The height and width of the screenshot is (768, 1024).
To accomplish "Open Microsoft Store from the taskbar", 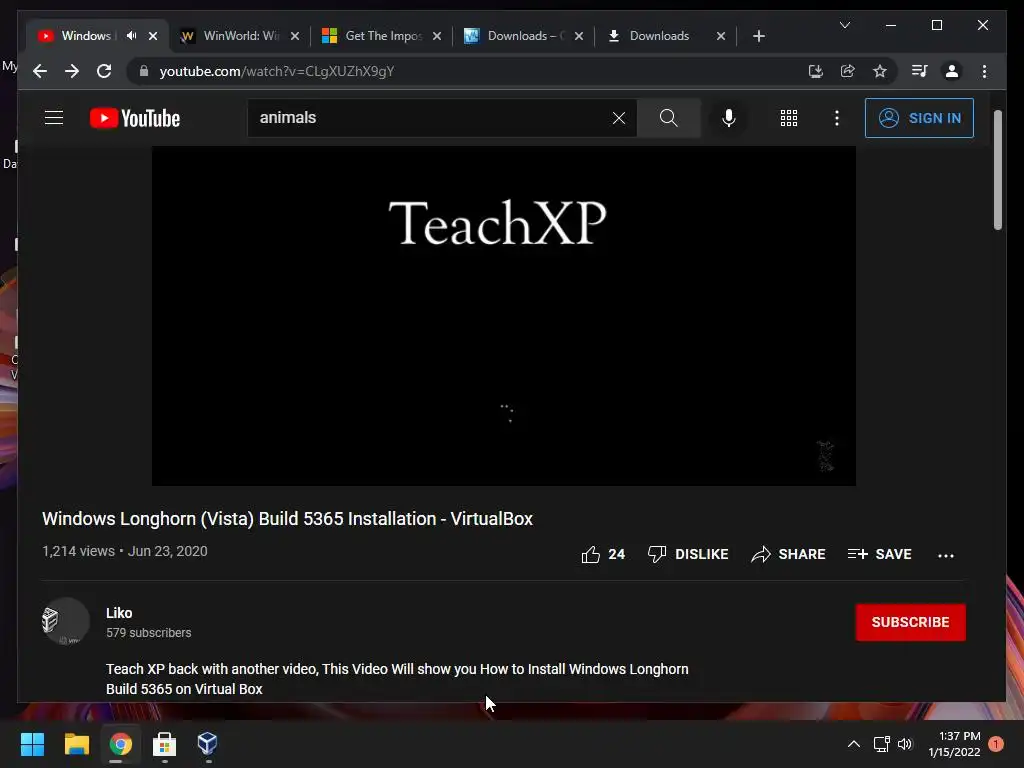I will [164, 744].
